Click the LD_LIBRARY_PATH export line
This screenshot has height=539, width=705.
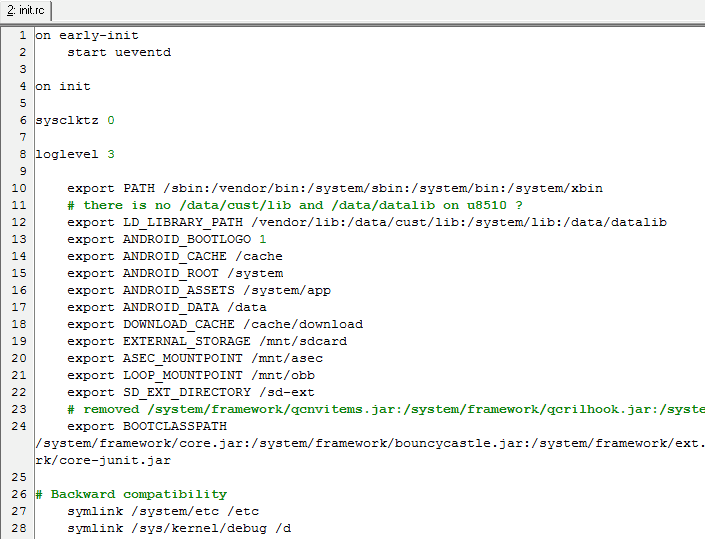(367, 222)
